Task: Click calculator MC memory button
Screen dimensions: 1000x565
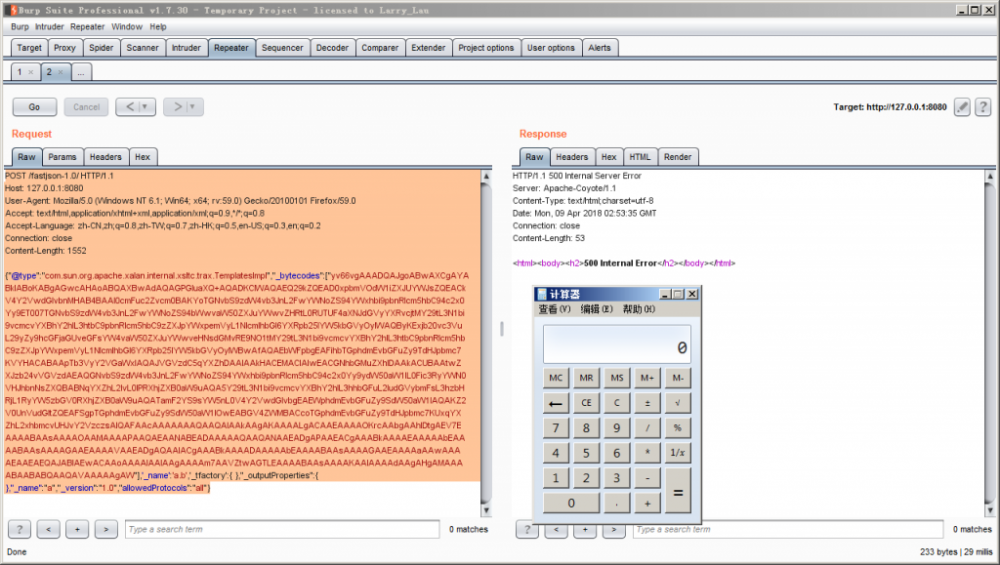Action: coord(555,378)
